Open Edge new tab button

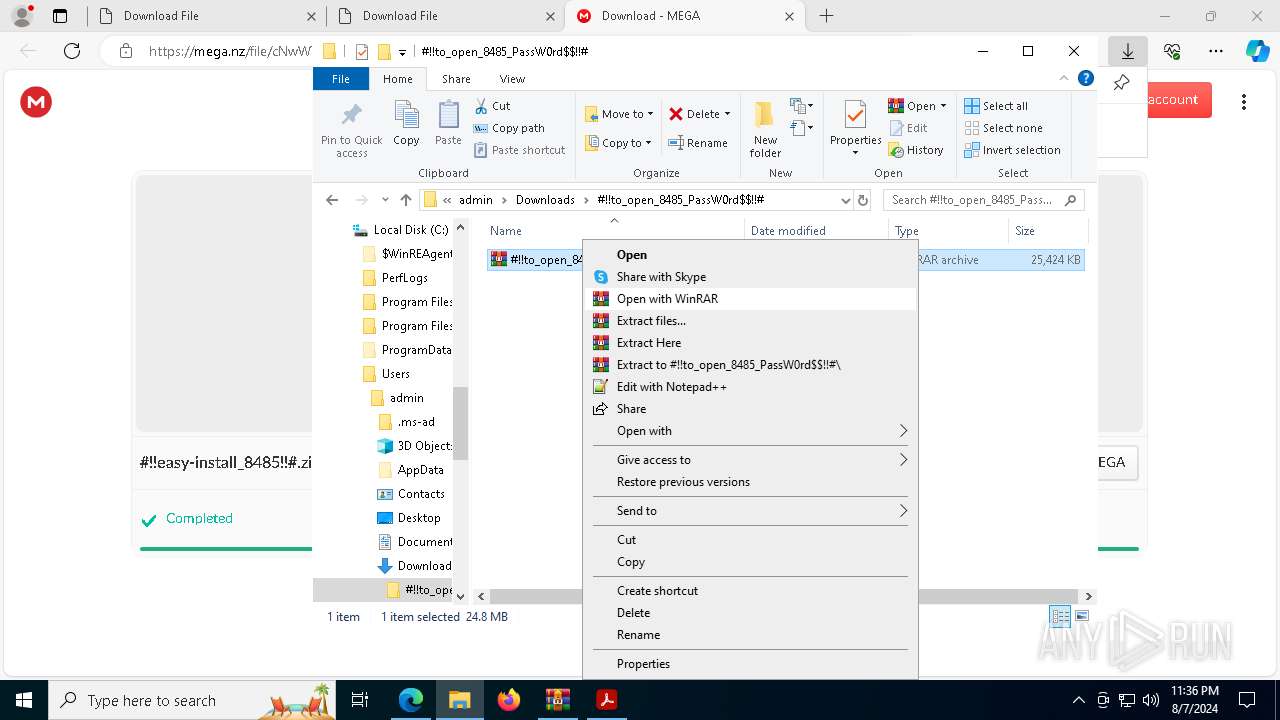pyautogui.click(x=827, y=15)
